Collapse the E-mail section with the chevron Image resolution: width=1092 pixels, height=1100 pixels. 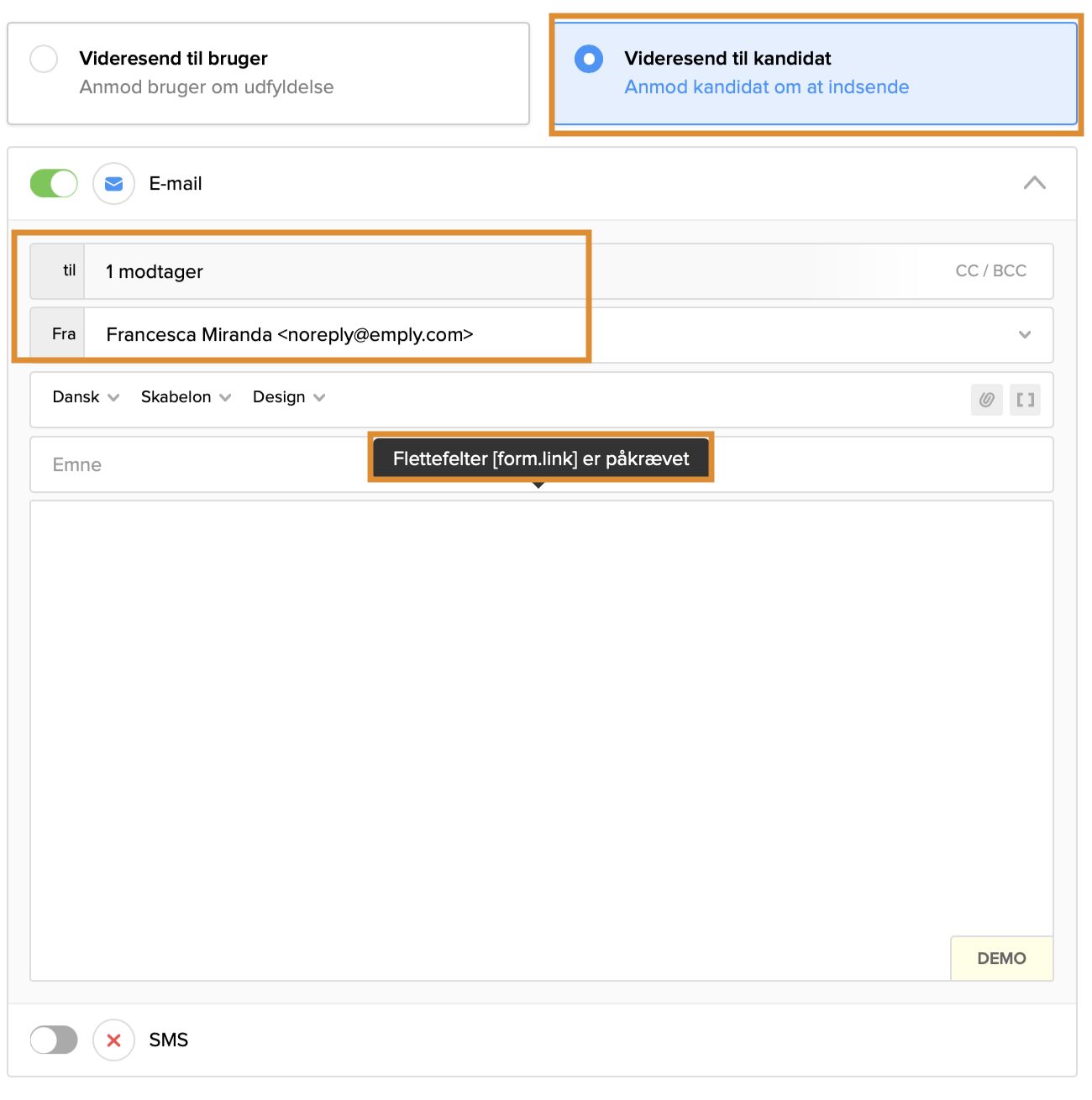(x=1034, y=183)
